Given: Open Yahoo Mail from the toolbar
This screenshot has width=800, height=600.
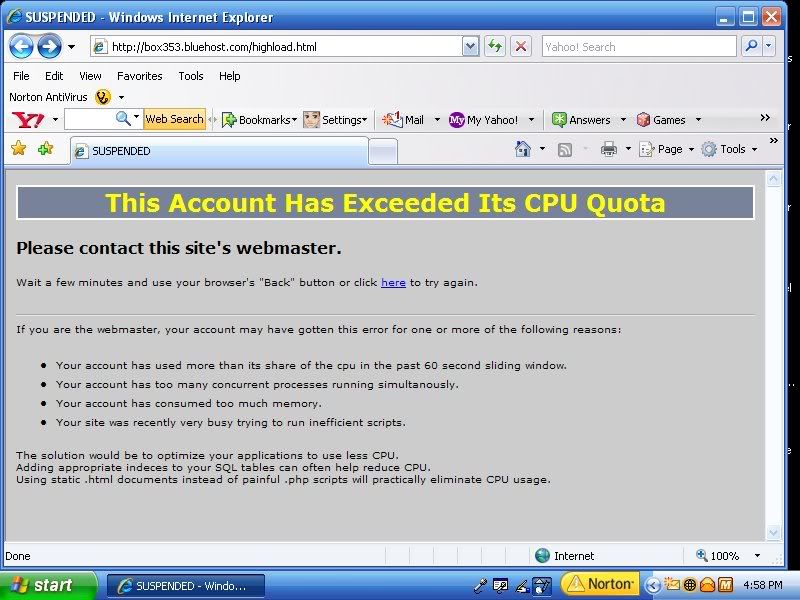Looking at the screenshot, I should point(404,120).
